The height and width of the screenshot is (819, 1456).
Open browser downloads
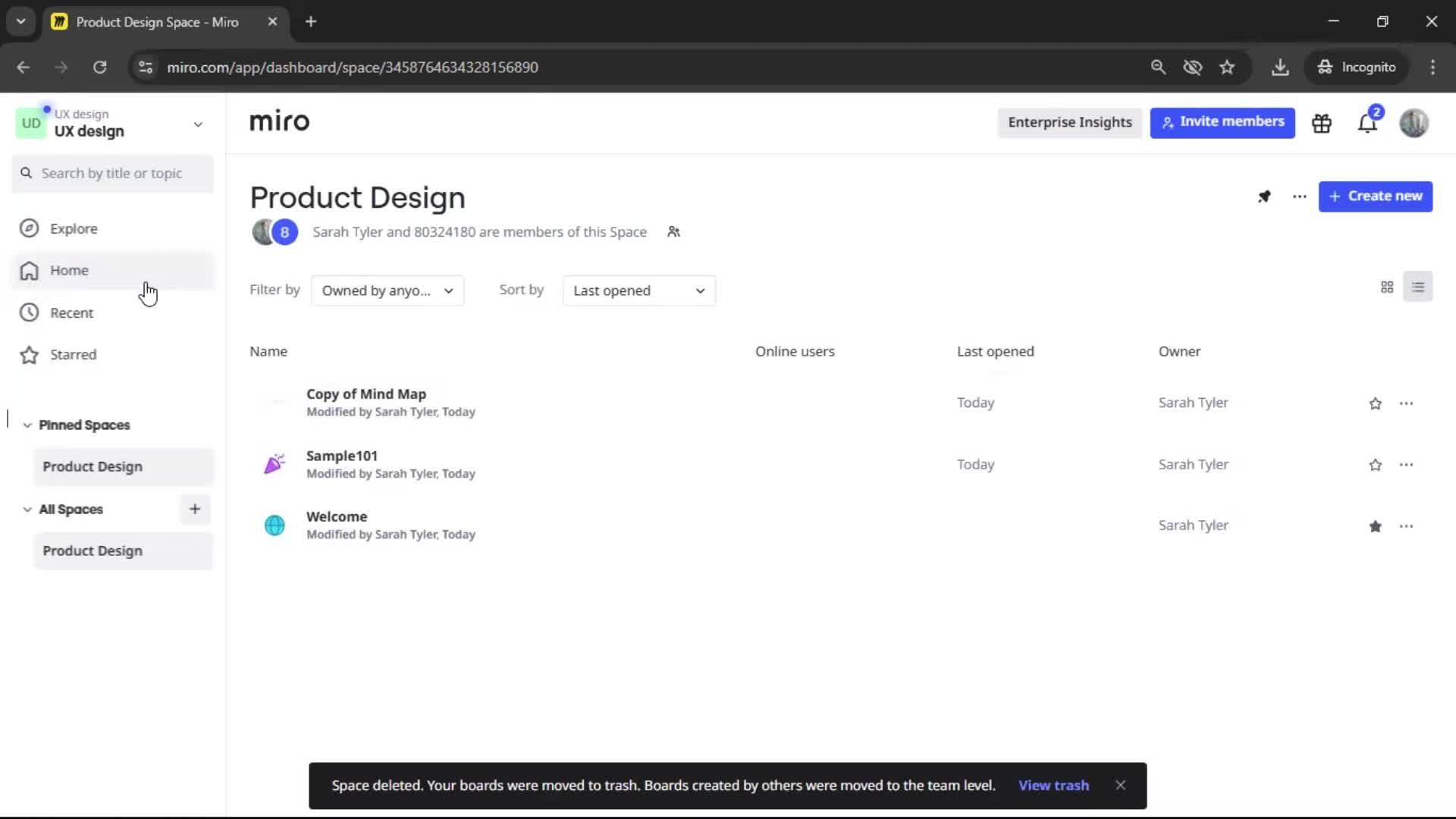(x=1280, y=67)
